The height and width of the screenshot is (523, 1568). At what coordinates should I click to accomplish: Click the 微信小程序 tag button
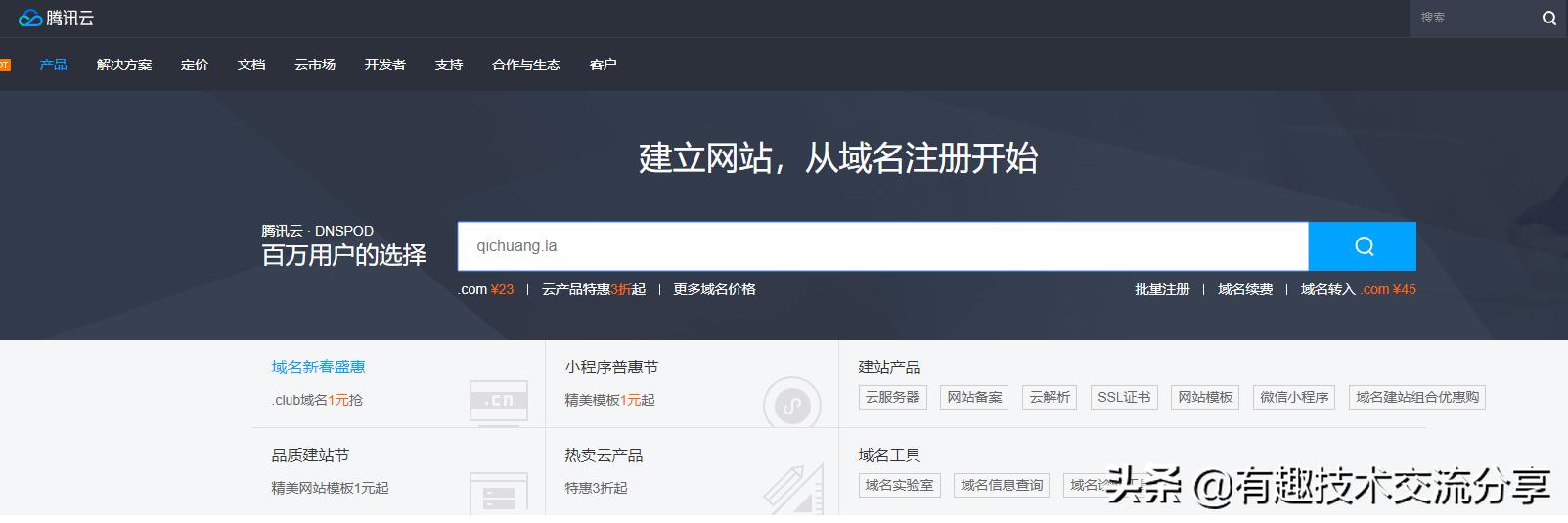coord(1294,397)
